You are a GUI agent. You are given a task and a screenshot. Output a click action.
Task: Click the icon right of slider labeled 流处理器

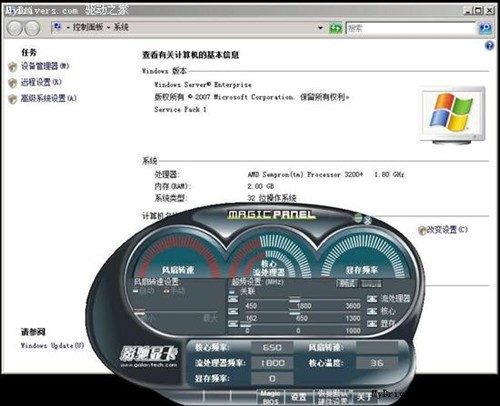(372, 299)
